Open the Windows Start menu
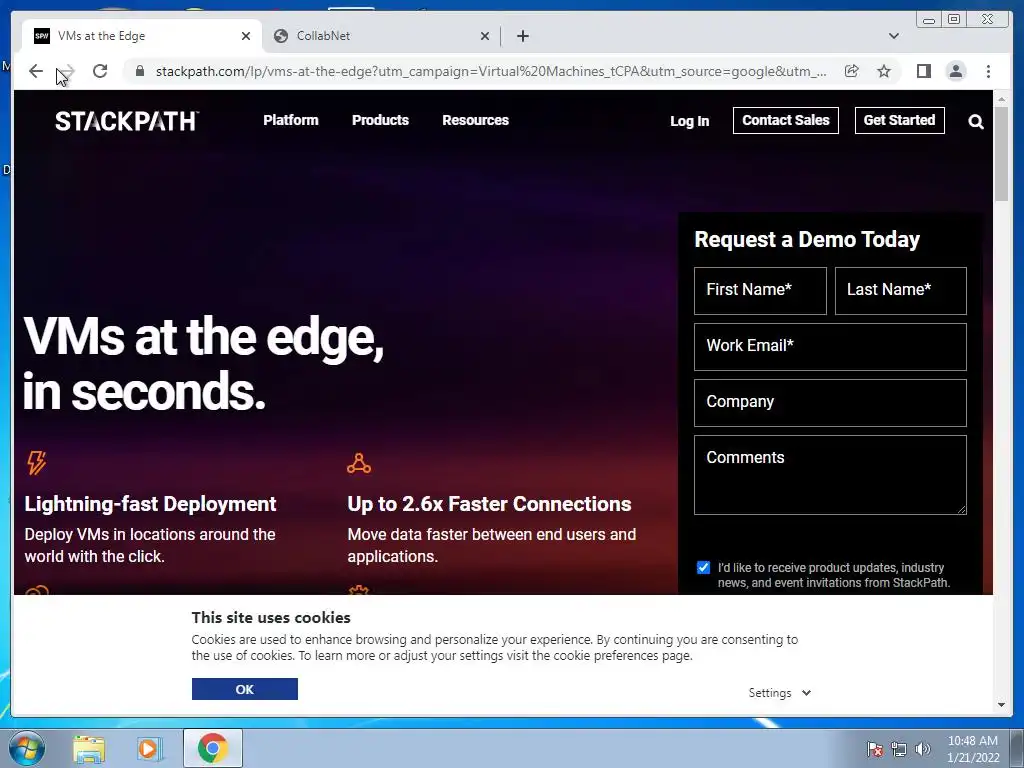The width and height of the screenshot is (1024, 768). (26, 748)
